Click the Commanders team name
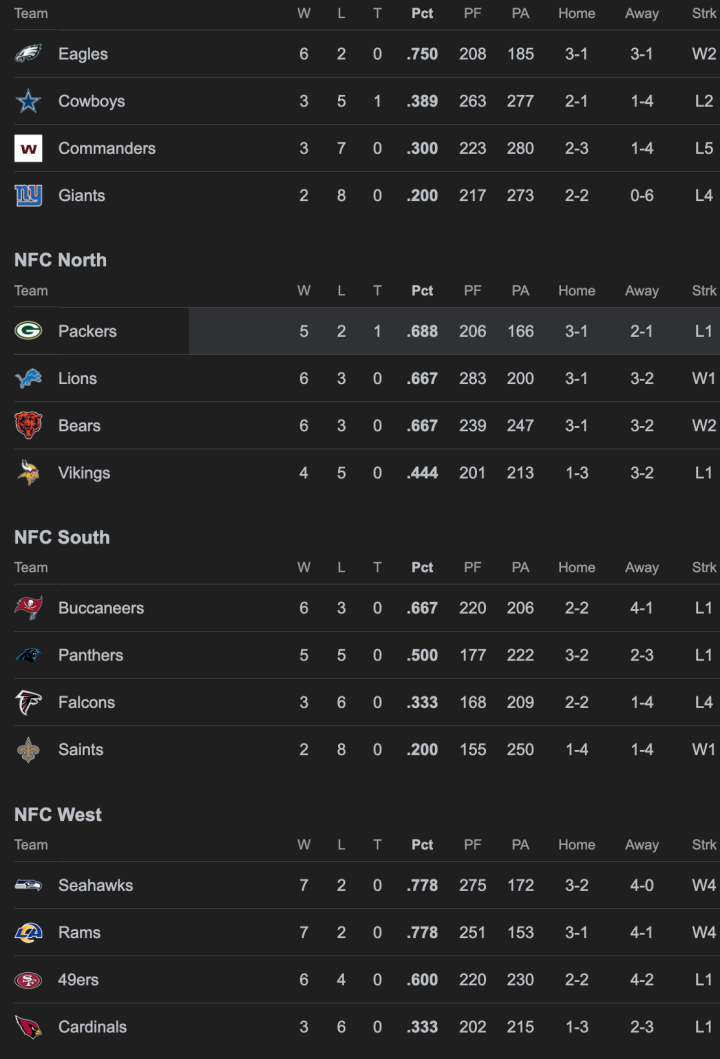Screen dimensions: 720x1059 coord(106,148)
